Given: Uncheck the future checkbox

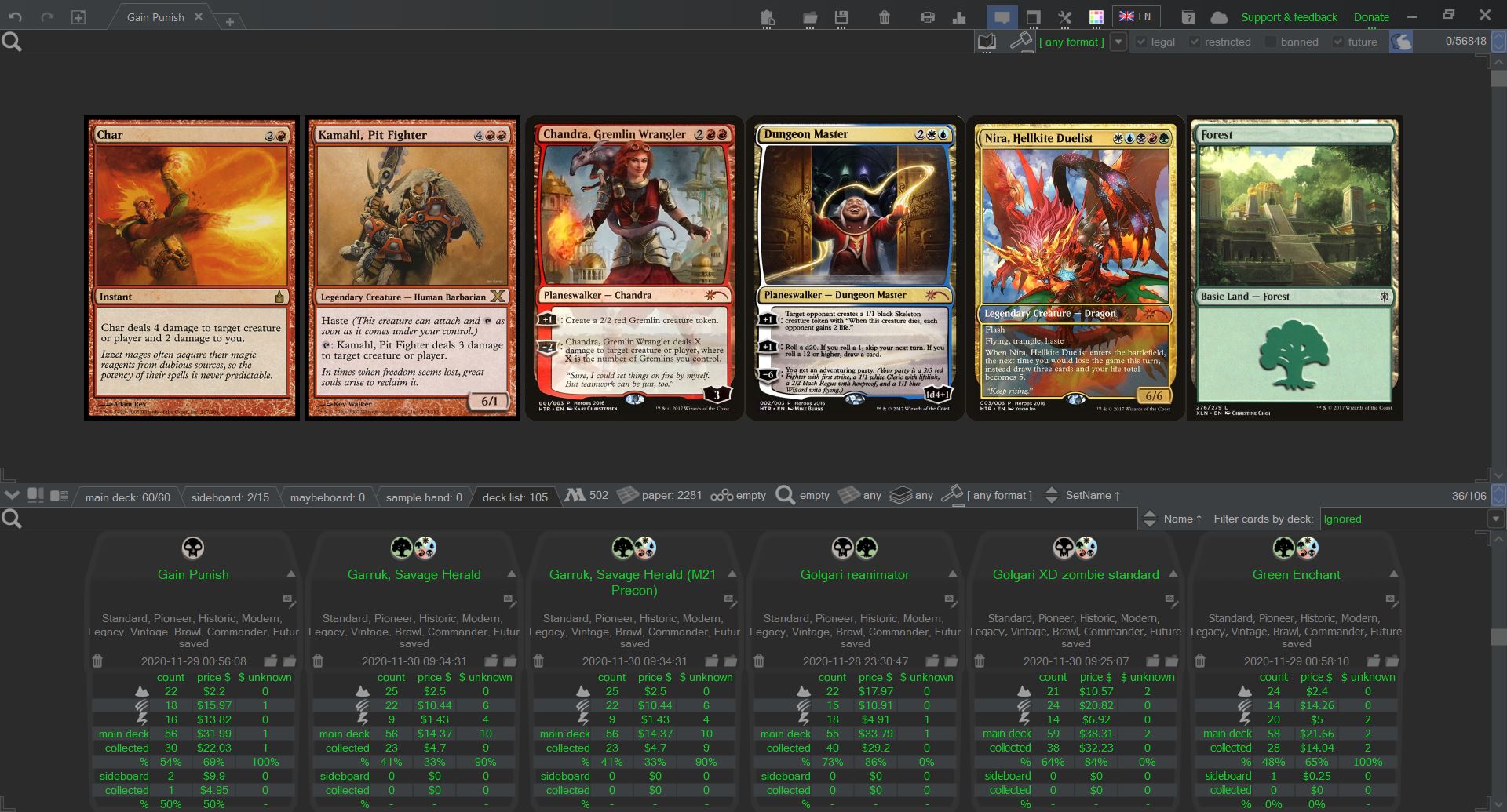Looking at the screenshot, I should pos(1338,42).
